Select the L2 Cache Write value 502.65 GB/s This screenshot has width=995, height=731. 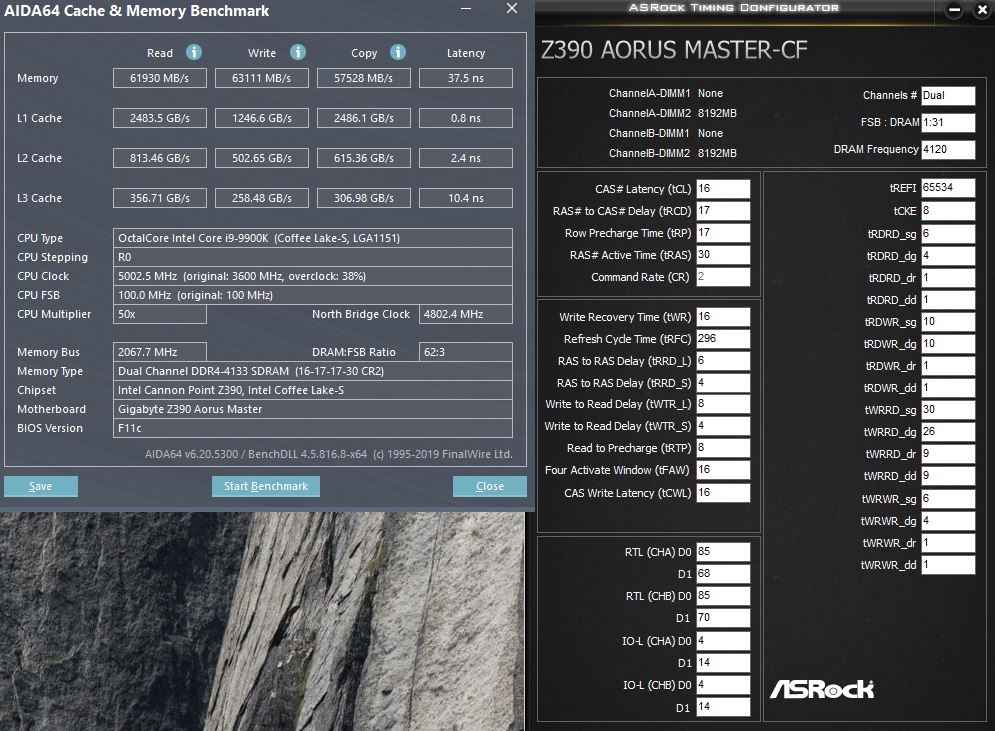tap(261, 158)
